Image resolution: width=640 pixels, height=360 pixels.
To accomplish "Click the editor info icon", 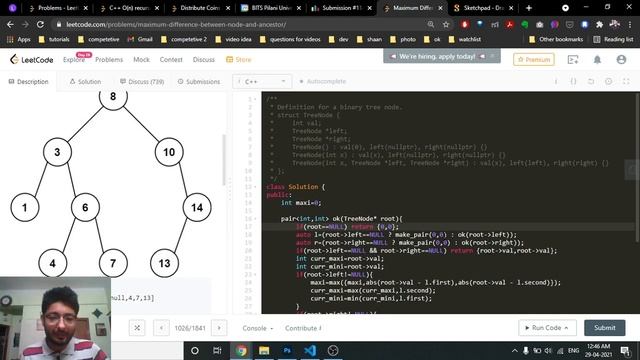I will [556, 82].
